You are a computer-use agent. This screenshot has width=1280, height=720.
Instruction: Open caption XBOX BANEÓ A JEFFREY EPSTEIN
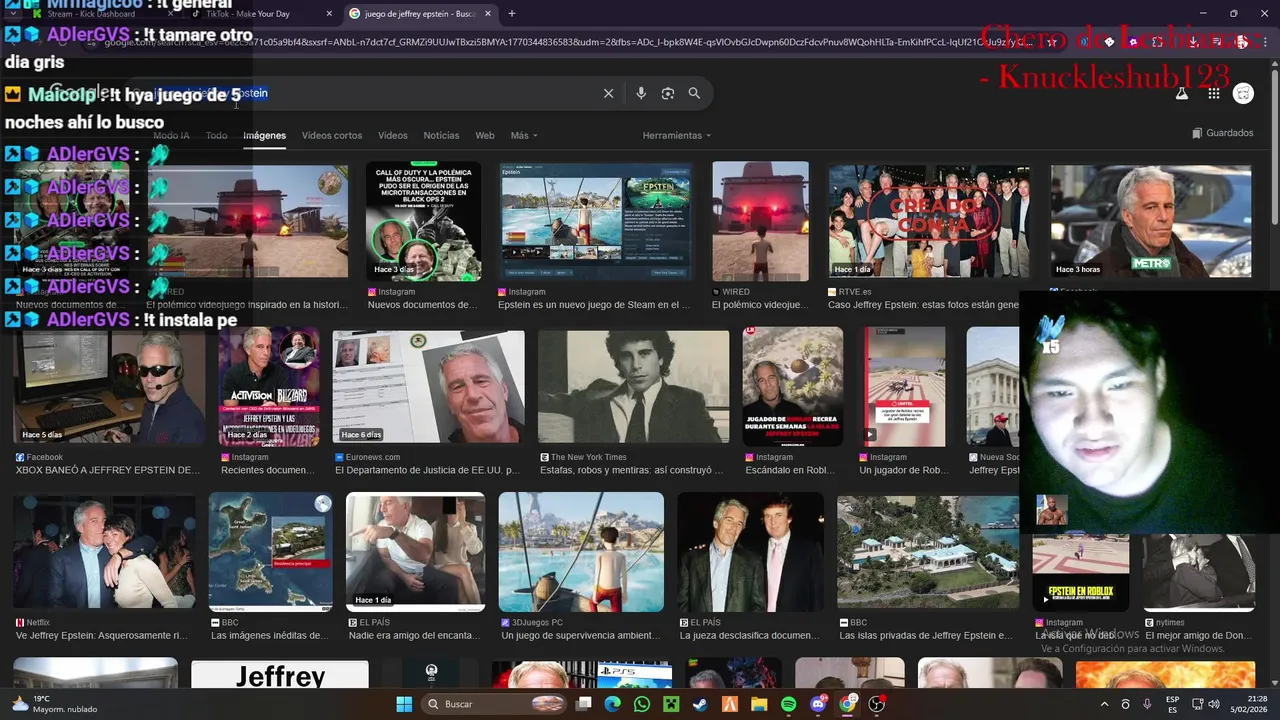point(107,470)
